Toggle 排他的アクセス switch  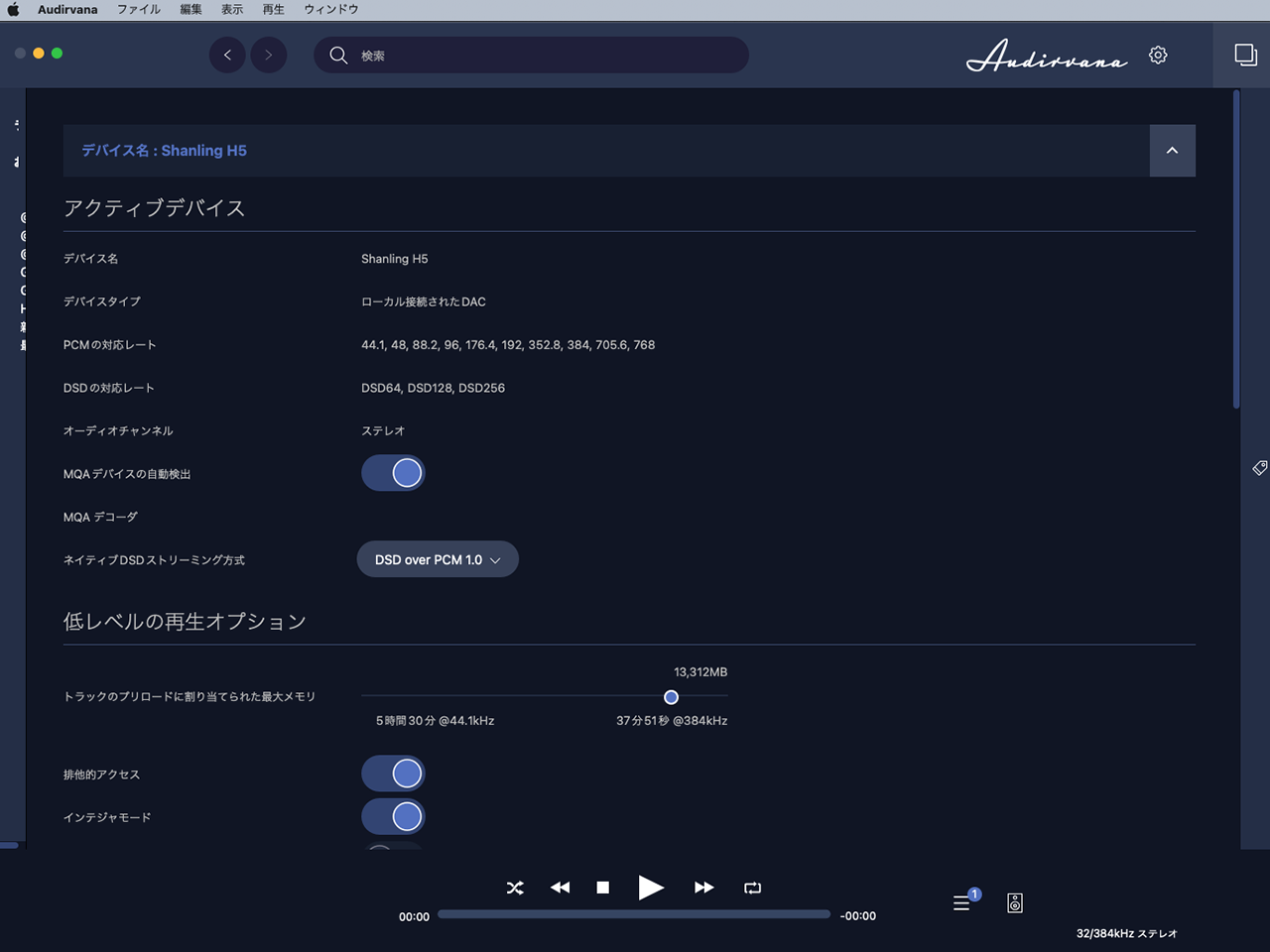393,773
